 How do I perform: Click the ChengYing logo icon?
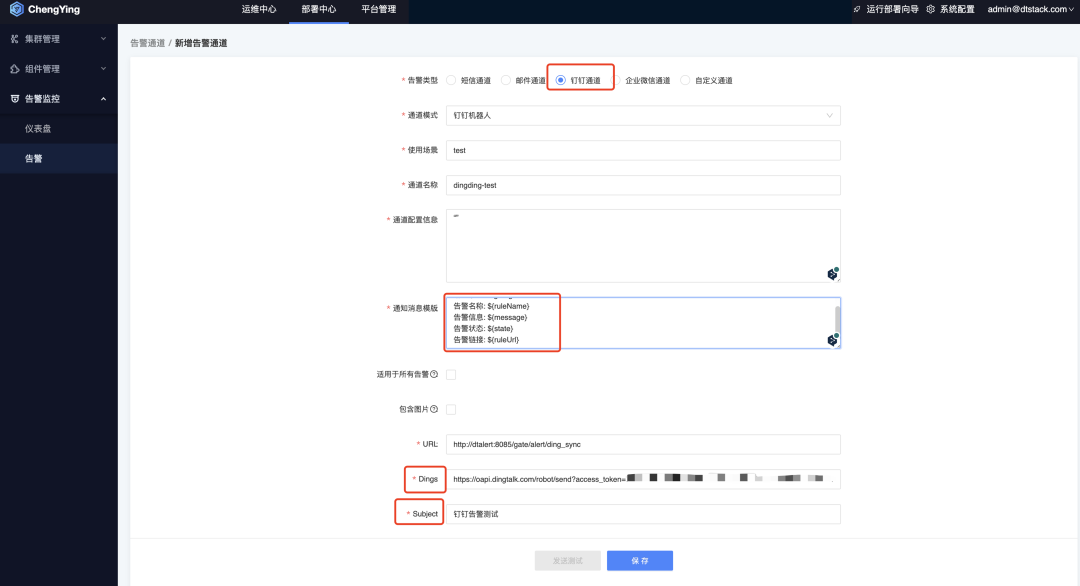tap(17, 9)
